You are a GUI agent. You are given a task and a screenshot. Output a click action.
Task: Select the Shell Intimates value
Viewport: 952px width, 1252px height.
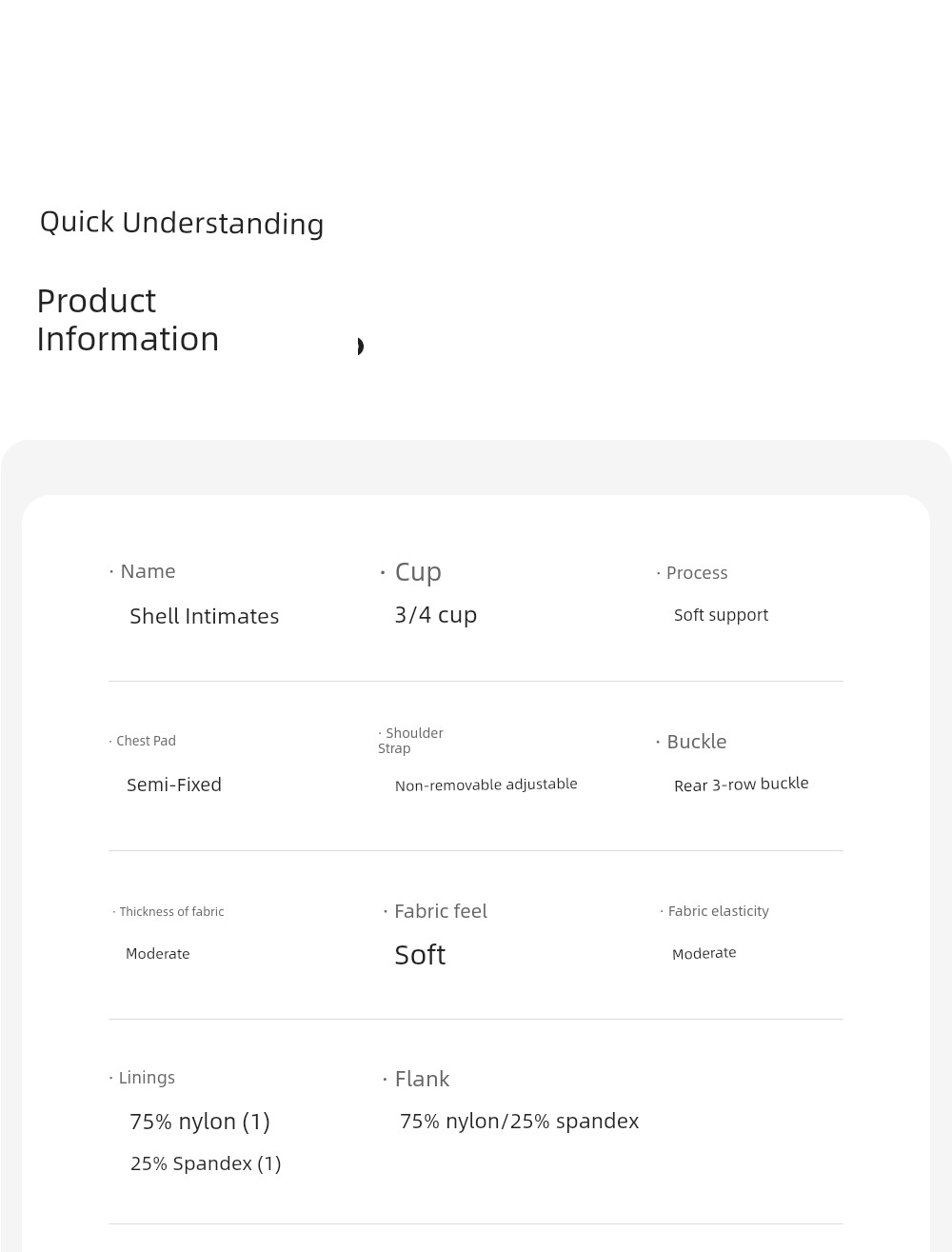click(x=204, y=616)
